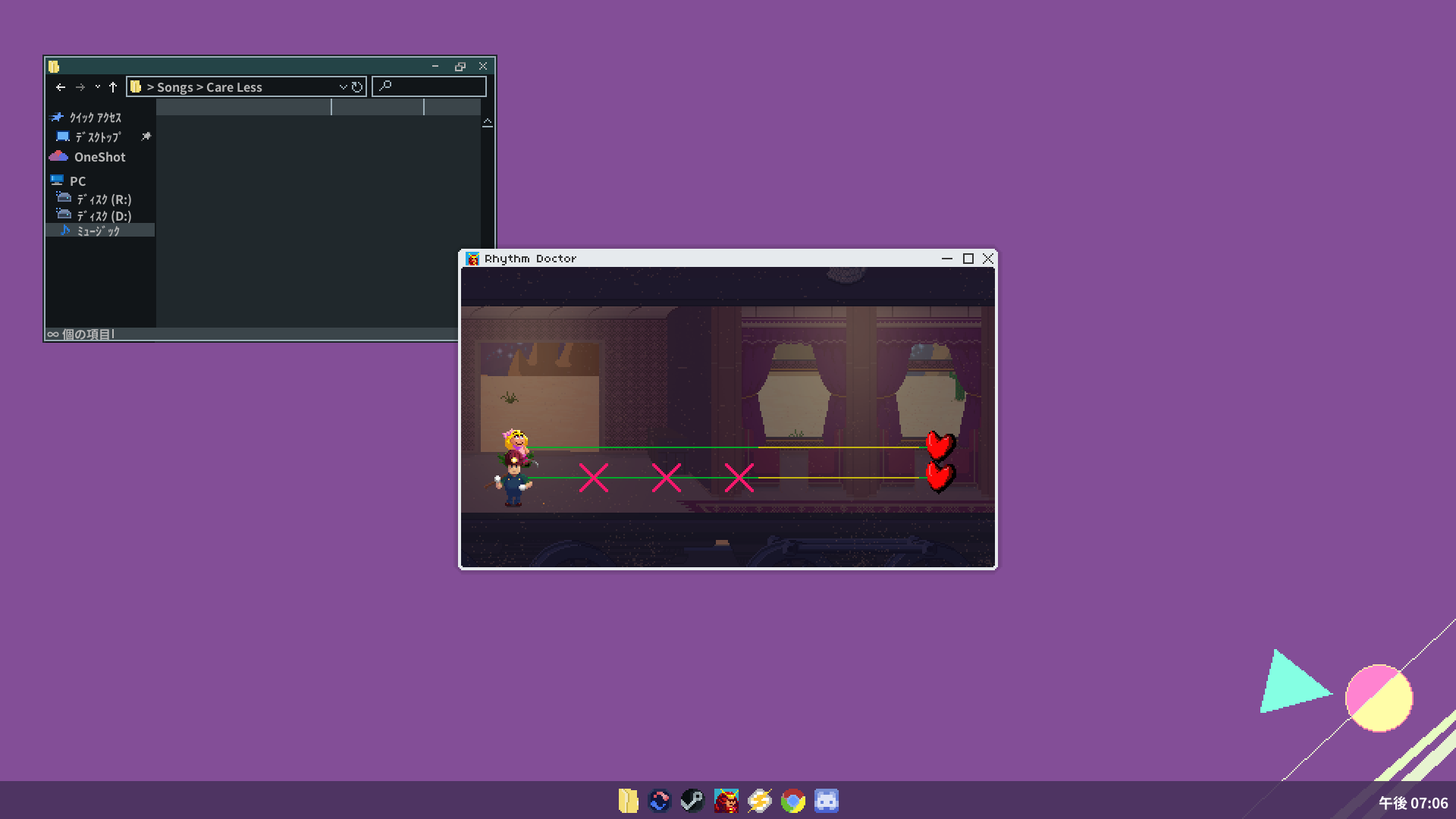
Task: Minimize the file explorer window
Action: tap(435, 66)
